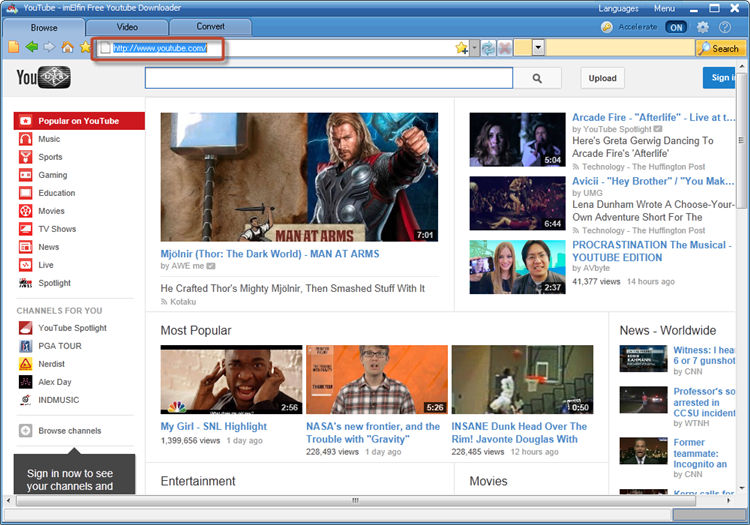Open Sports category icon in sidebar
Screen dimensions: 750x525
pos(25,157)
